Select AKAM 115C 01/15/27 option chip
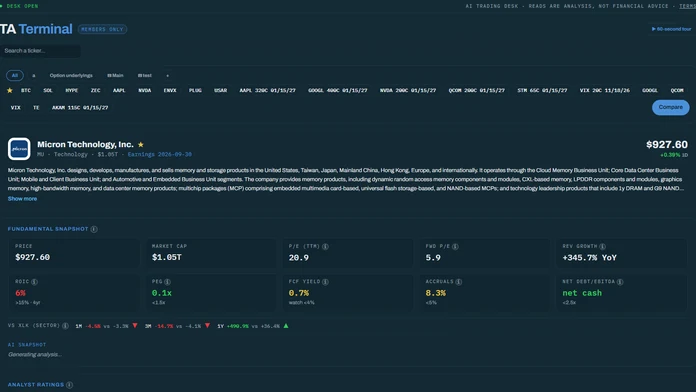This screenshot has height=392, width=696. coord(80,108)
